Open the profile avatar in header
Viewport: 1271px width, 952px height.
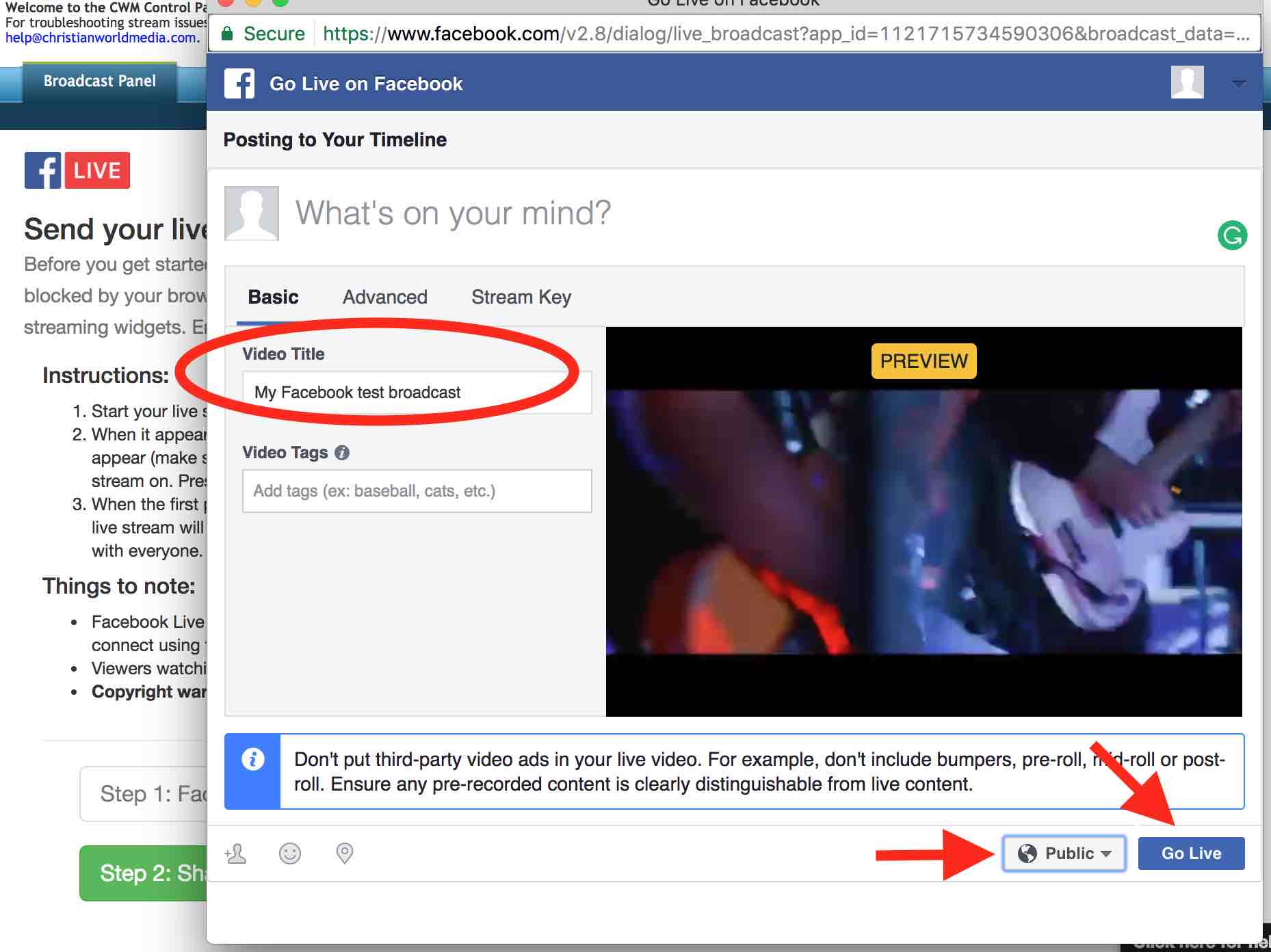1188,83
